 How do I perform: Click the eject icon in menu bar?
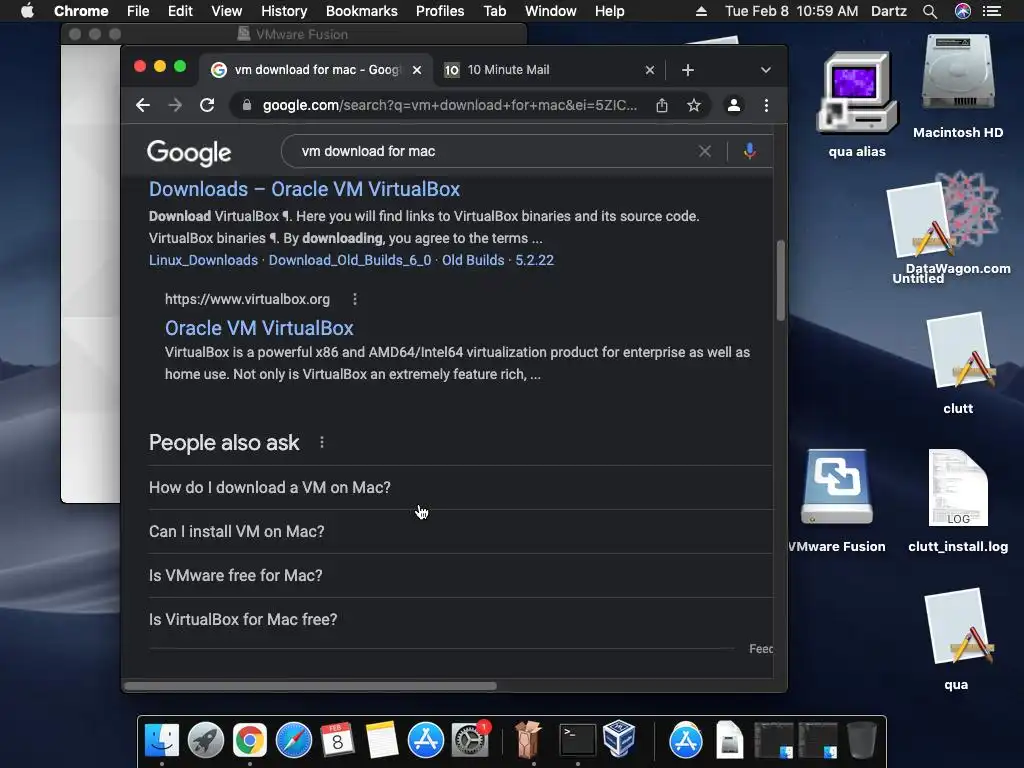click(x=701, y=11)
